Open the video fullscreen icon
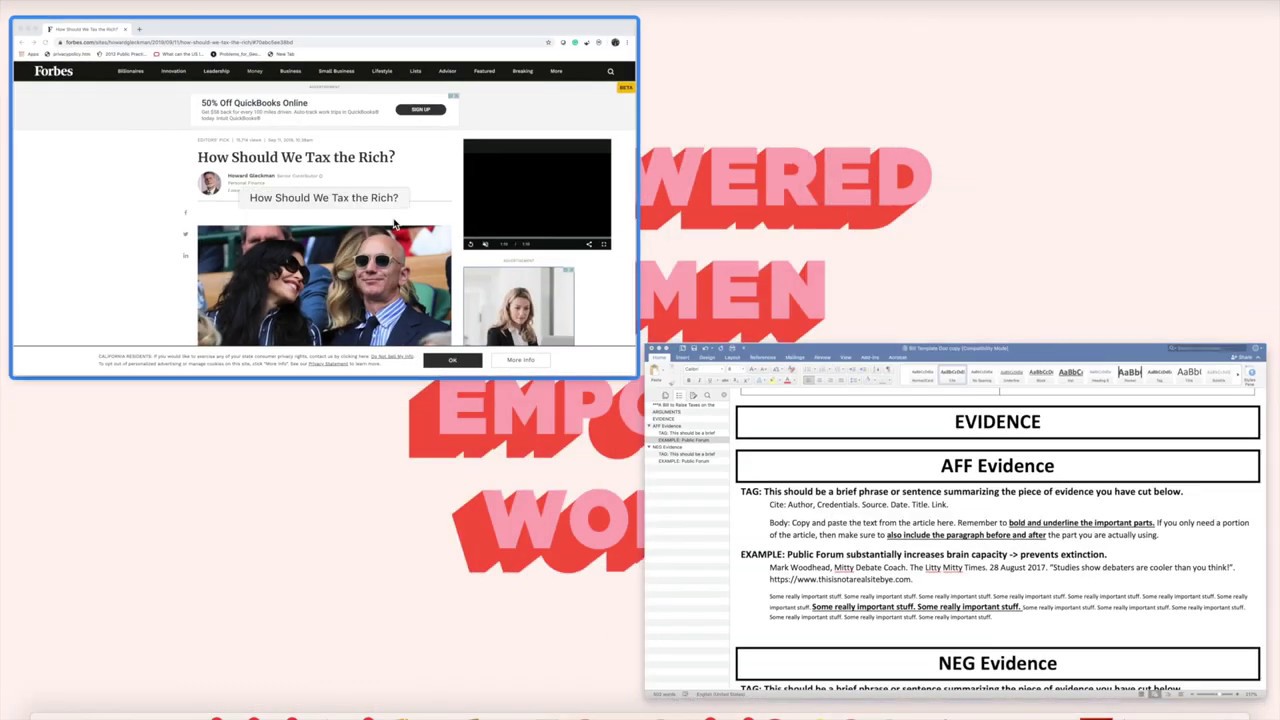This screenshot has height=720, width=1280. click(603, 244)
